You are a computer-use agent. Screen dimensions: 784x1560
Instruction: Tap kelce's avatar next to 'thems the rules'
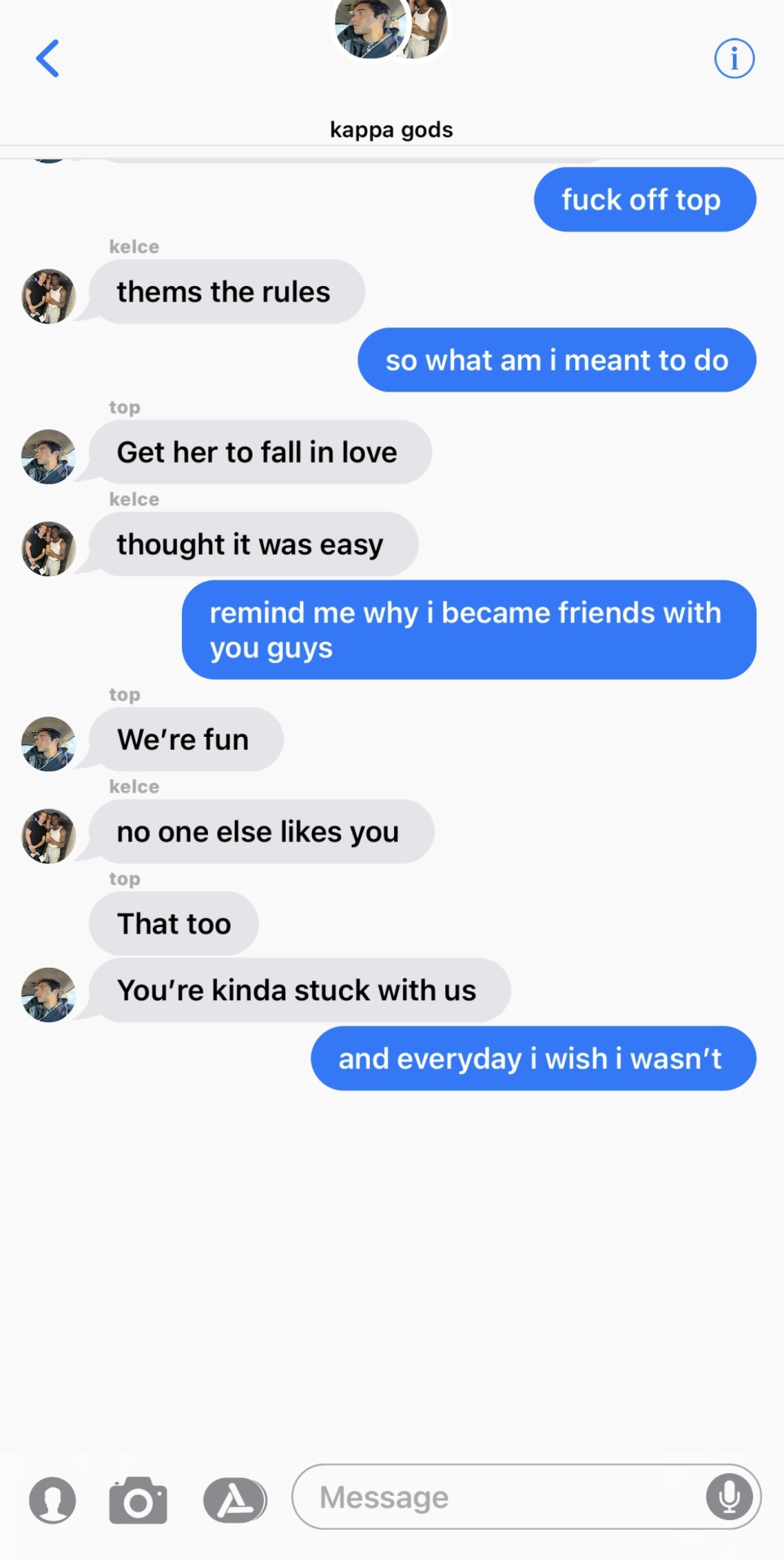coord(49,297)
